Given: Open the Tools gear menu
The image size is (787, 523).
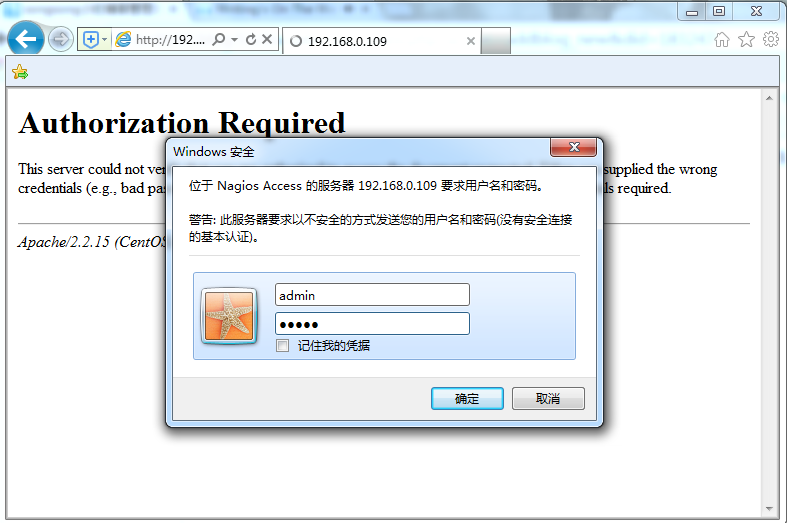Looking at the screenshot, I should pyautogui.click(x=771, y=39).
